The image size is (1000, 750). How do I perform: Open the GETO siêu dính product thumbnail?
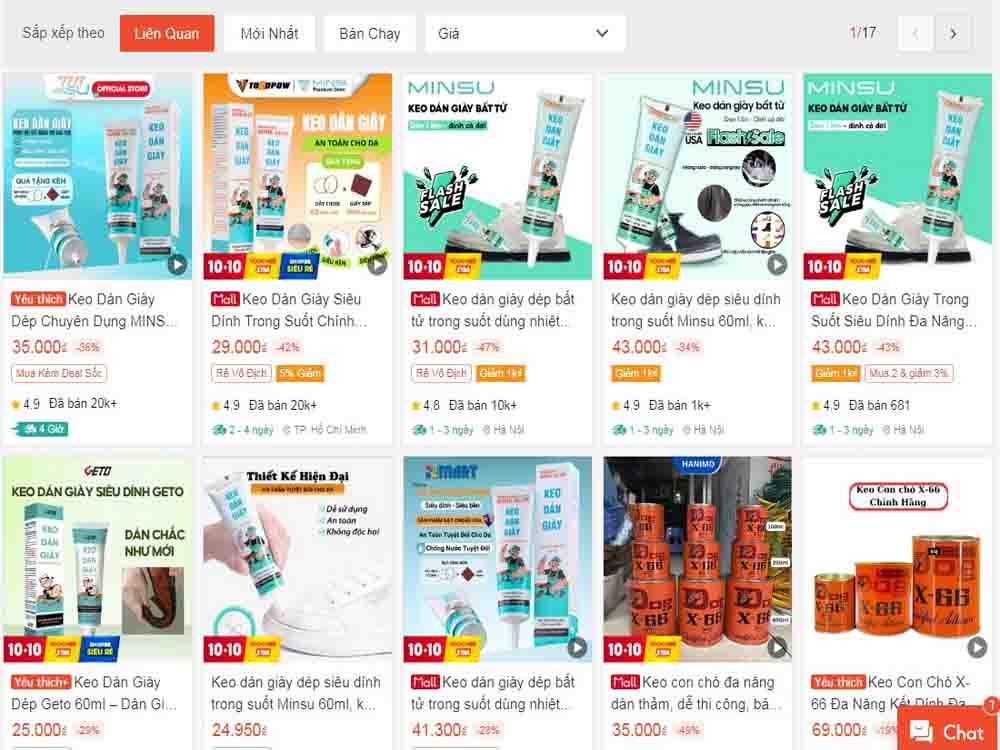click(98, 559)
